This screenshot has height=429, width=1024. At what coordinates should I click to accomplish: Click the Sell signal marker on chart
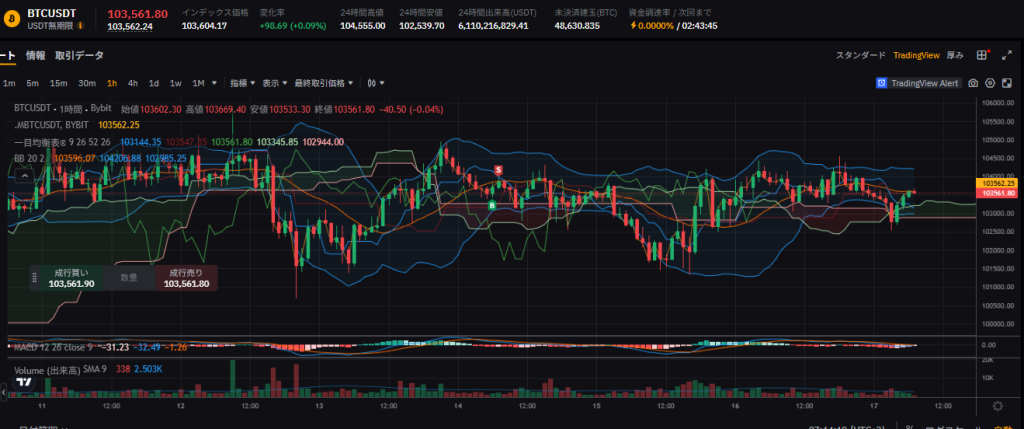click(498, 171)
